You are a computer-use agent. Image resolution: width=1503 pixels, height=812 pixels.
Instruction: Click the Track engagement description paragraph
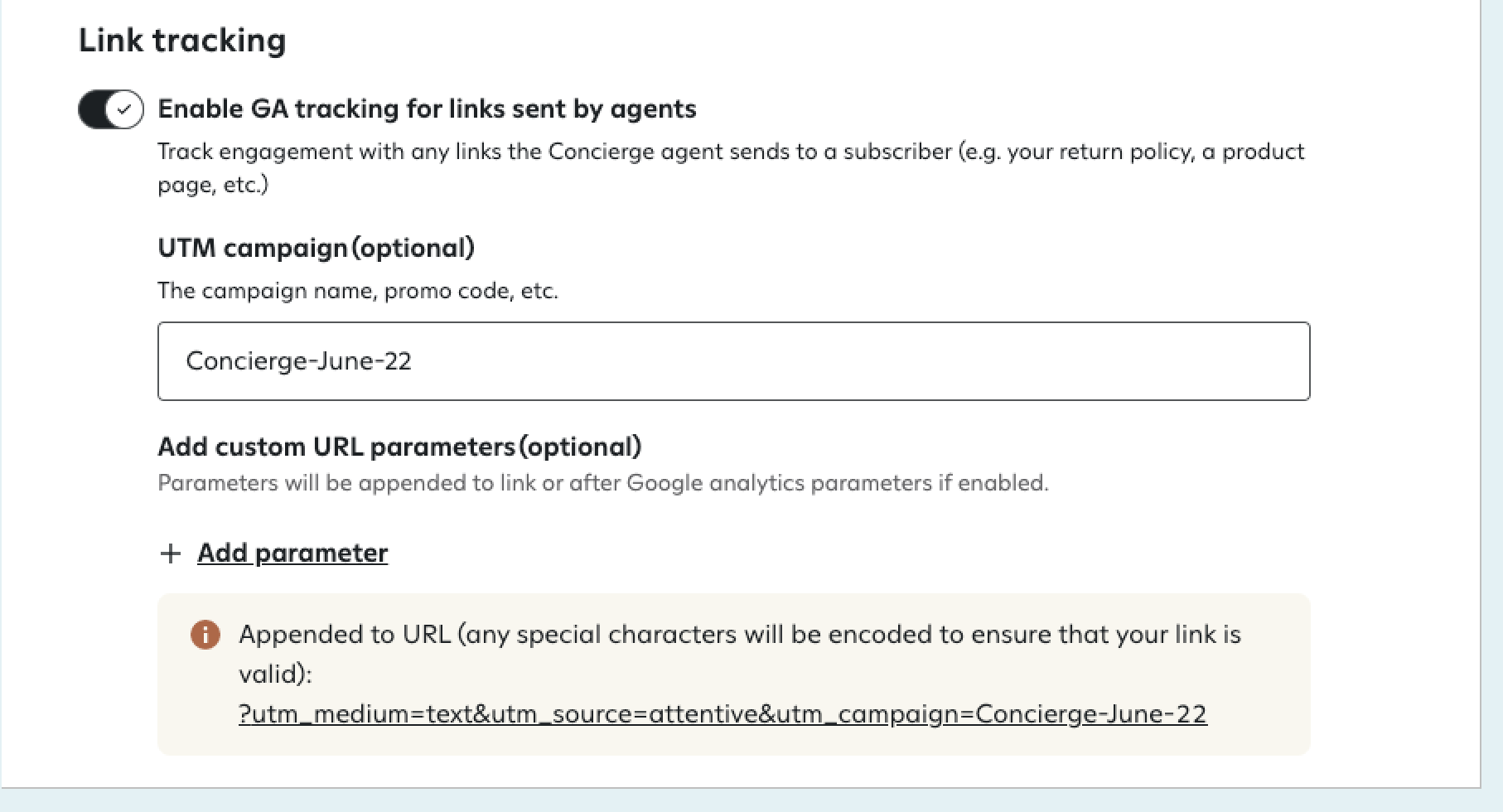click(x=731, y=167)
